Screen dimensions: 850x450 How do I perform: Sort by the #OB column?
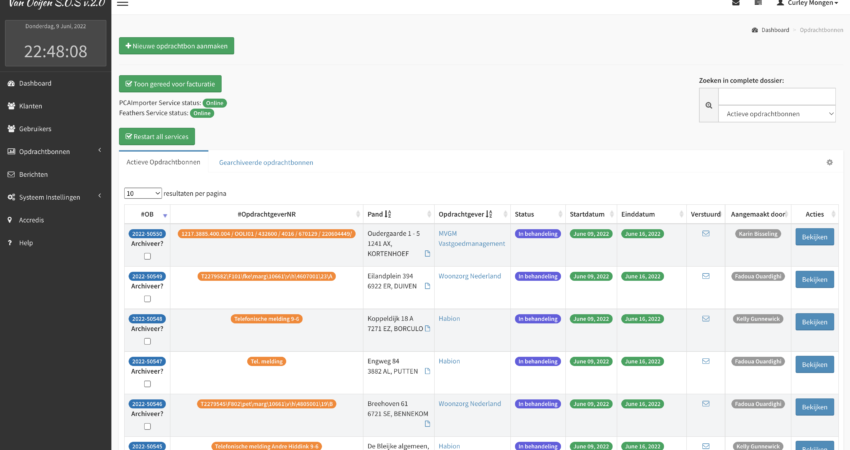pos(147,215)
